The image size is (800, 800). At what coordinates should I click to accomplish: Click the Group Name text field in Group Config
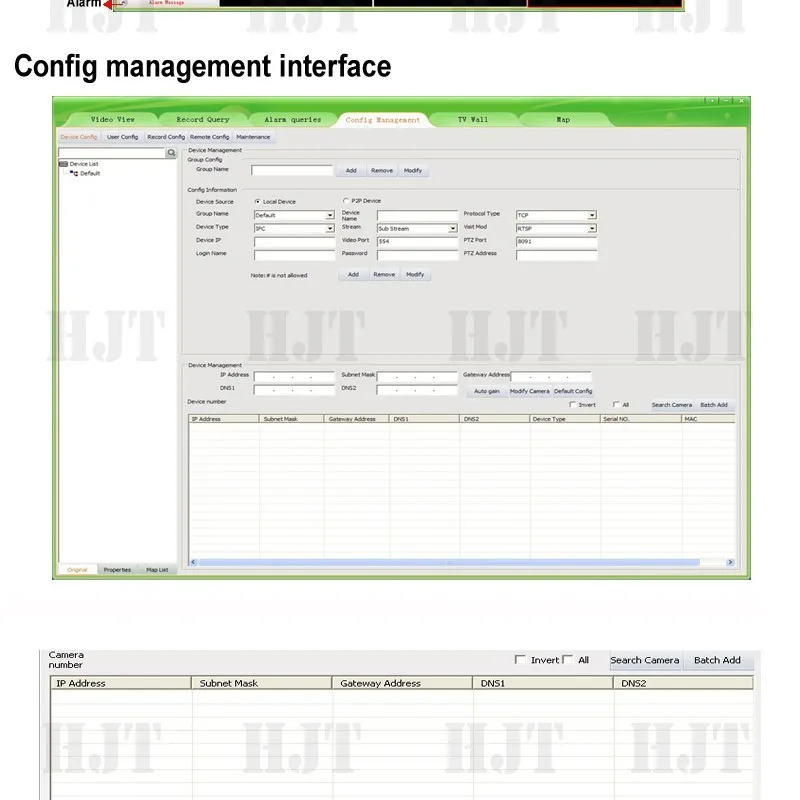pos(292,170)
